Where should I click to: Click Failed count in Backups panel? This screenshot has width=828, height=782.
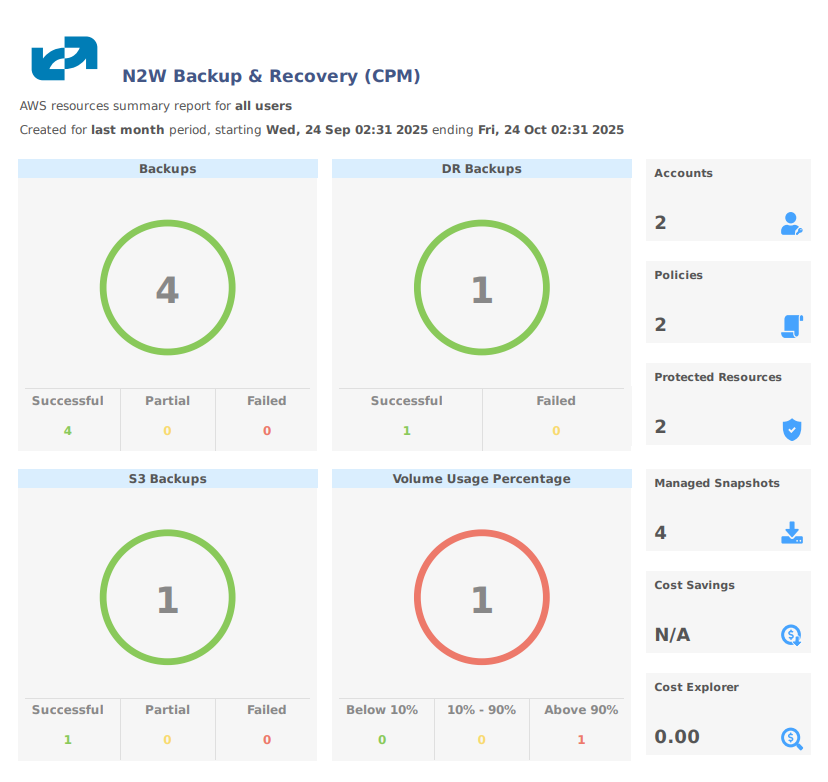click(267, 431)
